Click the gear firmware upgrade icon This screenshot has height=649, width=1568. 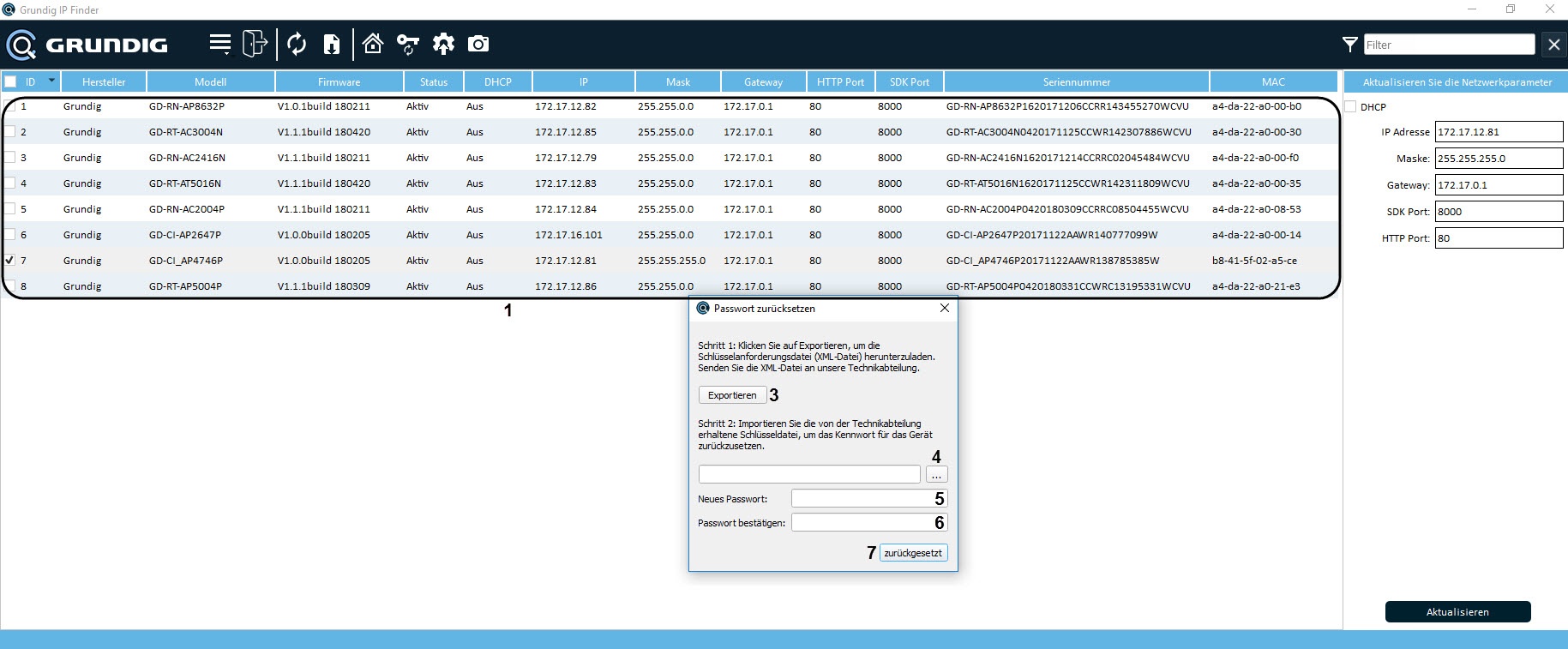pyautogui.click(x=443, y=44)
